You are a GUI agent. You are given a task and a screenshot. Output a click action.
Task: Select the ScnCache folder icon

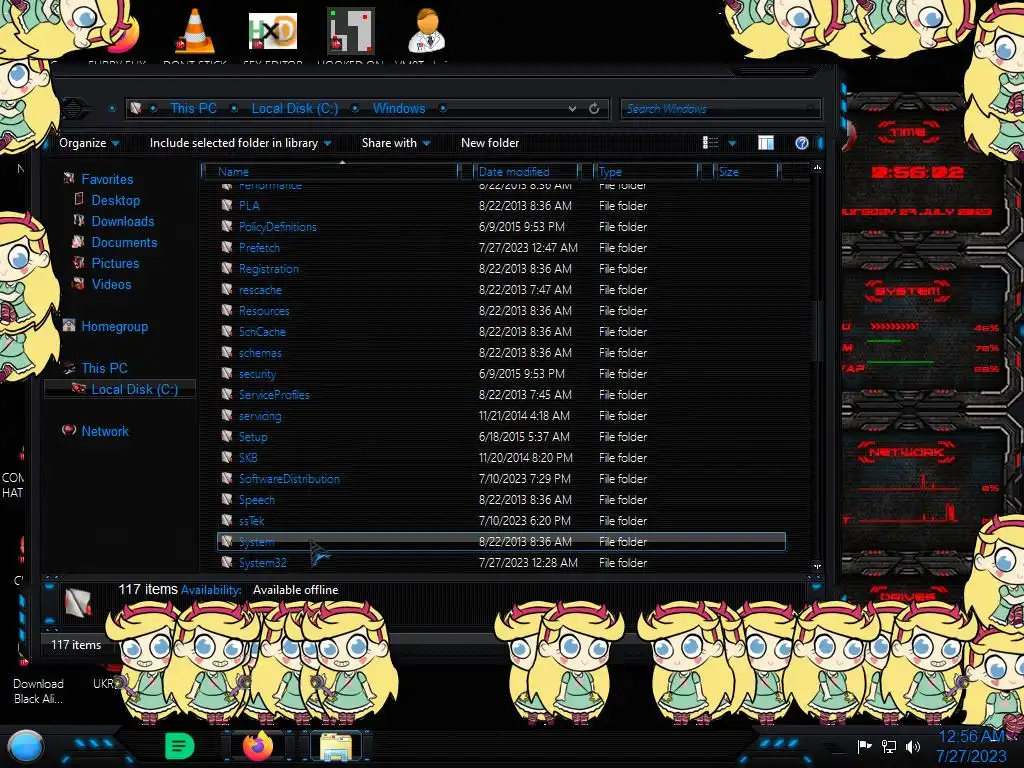pyautogui.click(x=227, y=332)
